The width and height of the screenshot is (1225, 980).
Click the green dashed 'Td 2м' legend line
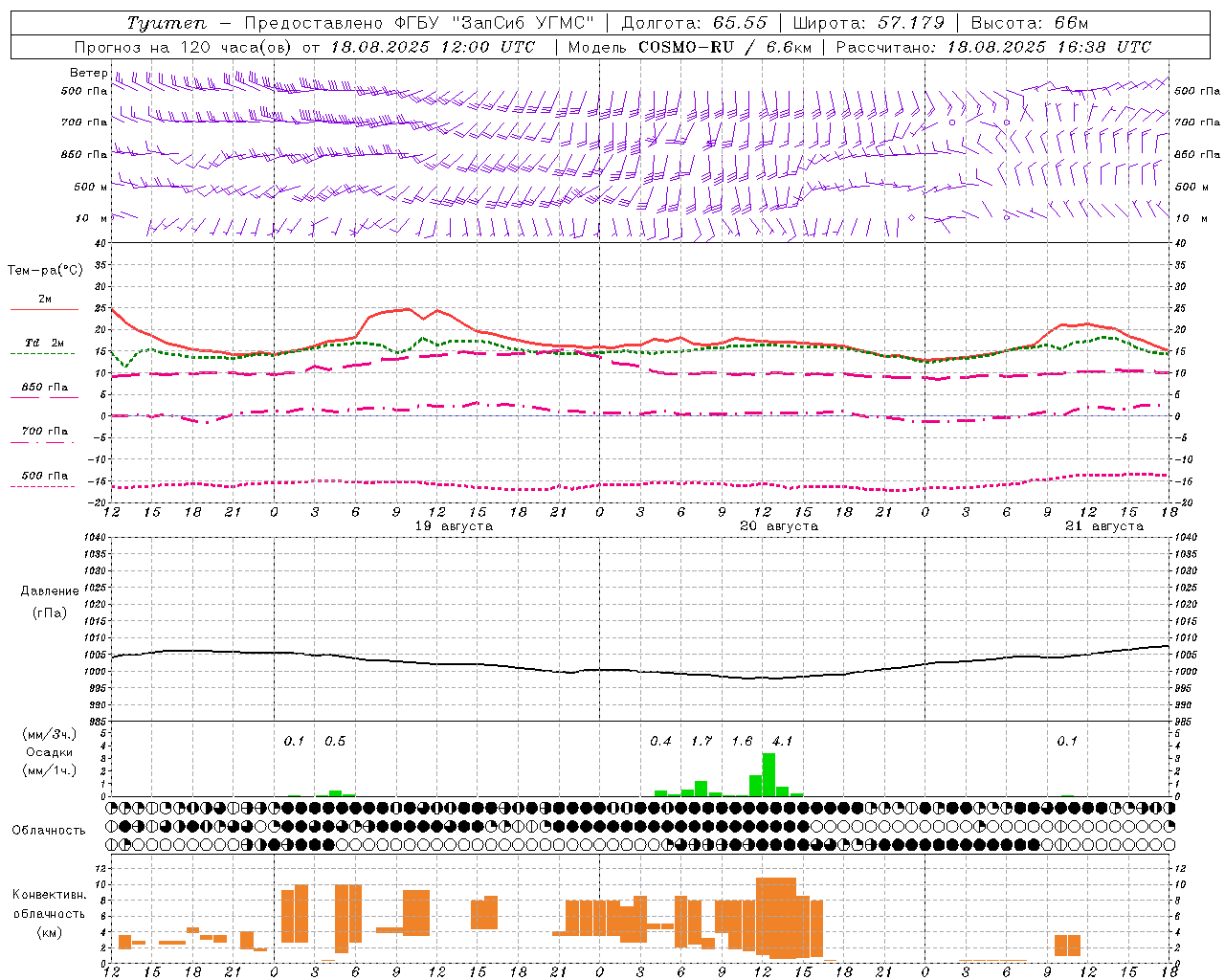(x=44, y=353)
